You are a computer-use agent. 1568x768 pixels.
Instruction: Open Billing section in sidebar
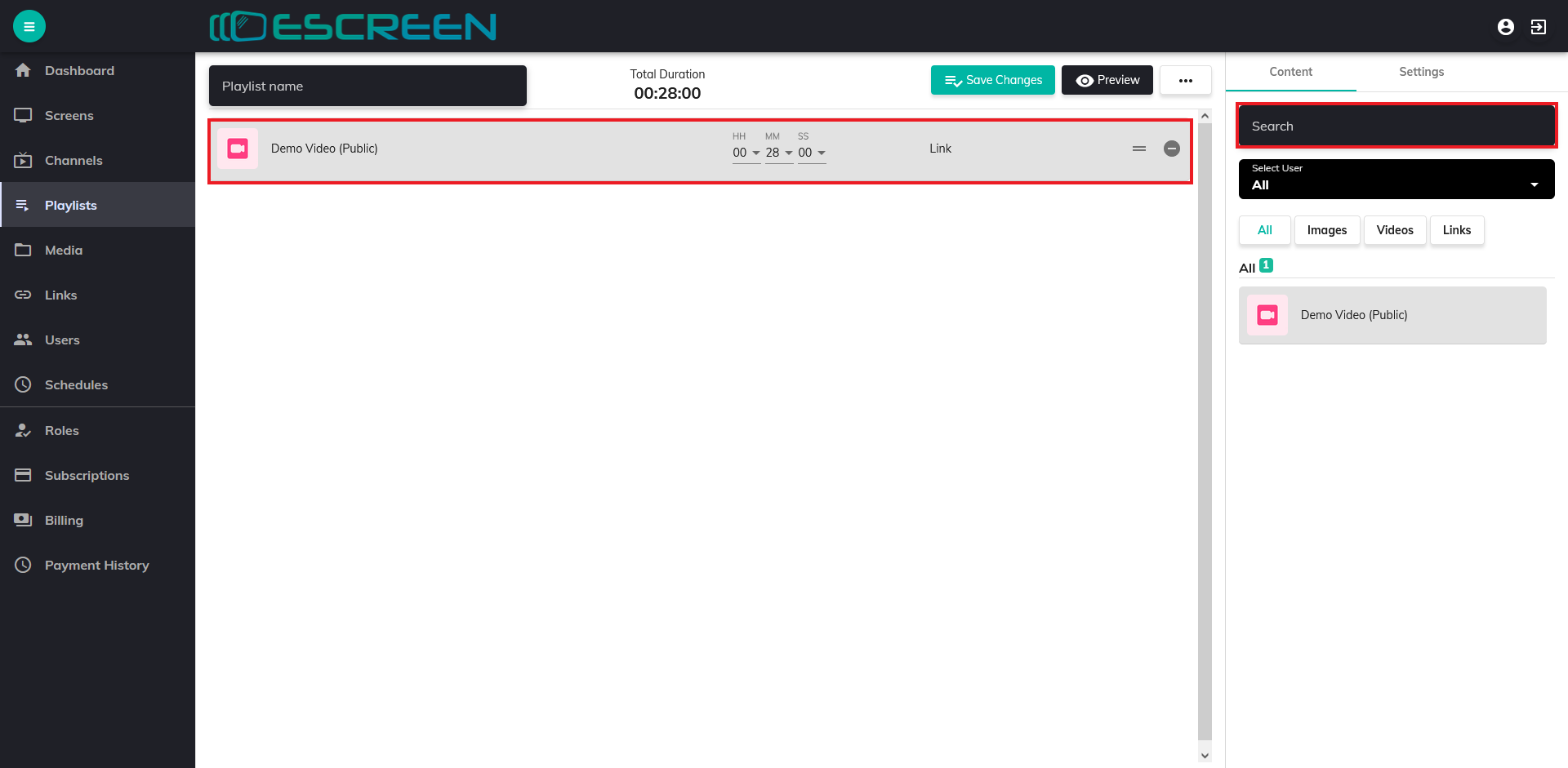[64, 520]
